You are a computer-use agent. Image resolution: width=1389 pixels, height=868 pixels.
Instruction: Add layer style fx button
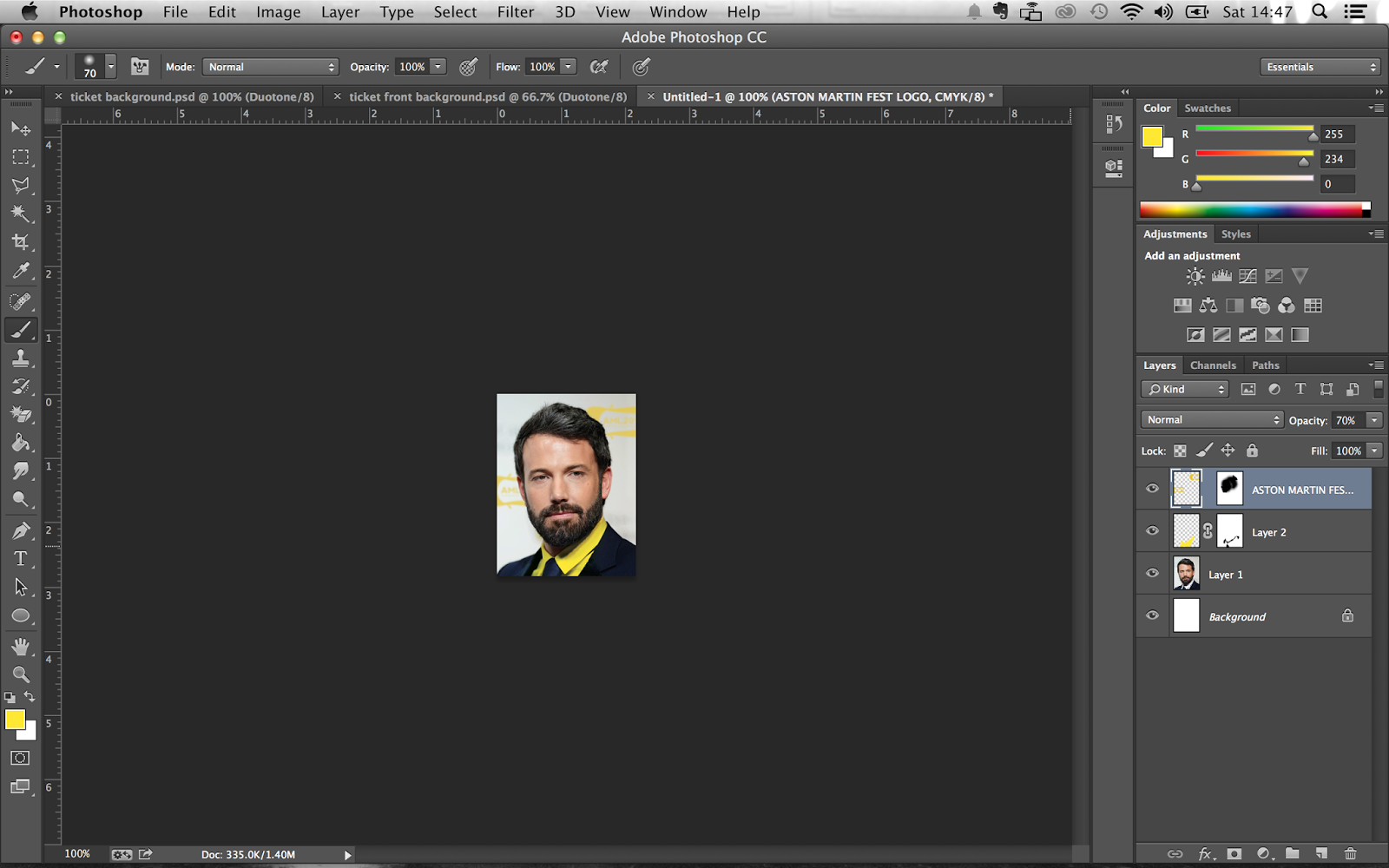1205,853
